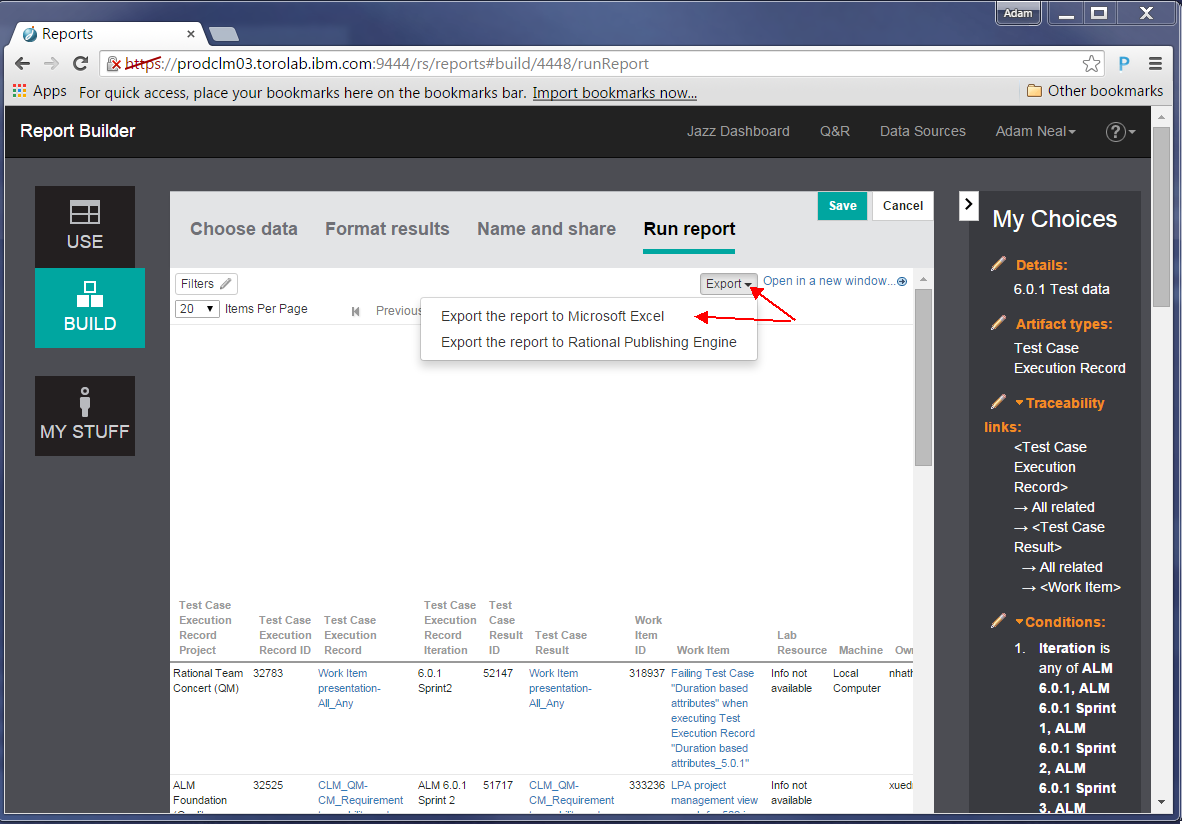Image resolution: width=1182 pixels, height=824 pixels.
Task: Click Report Builder title
Action: [x=78, y=131]
